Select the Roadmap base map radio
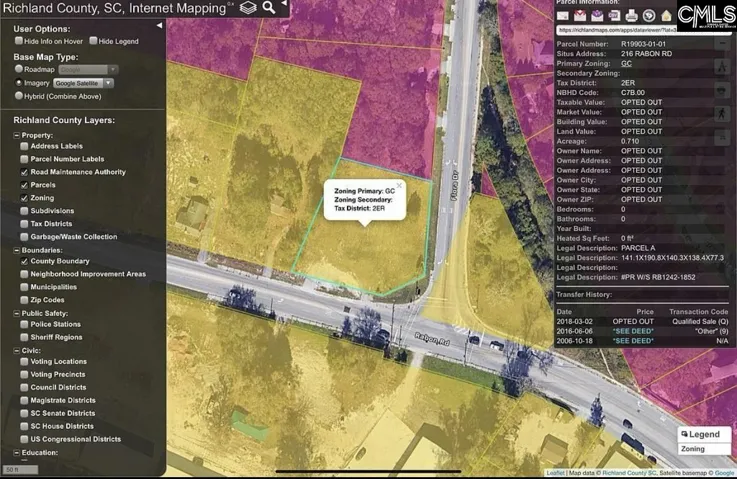Viewport: 737px width, 479px height. coord(19,69)
